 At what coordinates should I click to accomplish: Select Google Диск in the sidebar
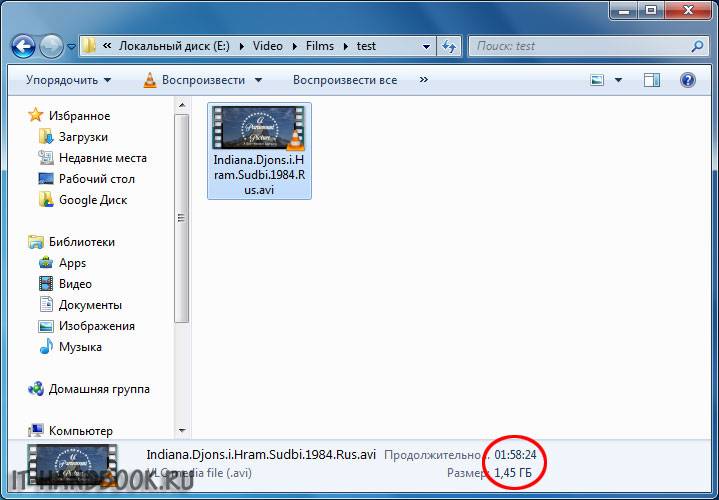point(92,200)
